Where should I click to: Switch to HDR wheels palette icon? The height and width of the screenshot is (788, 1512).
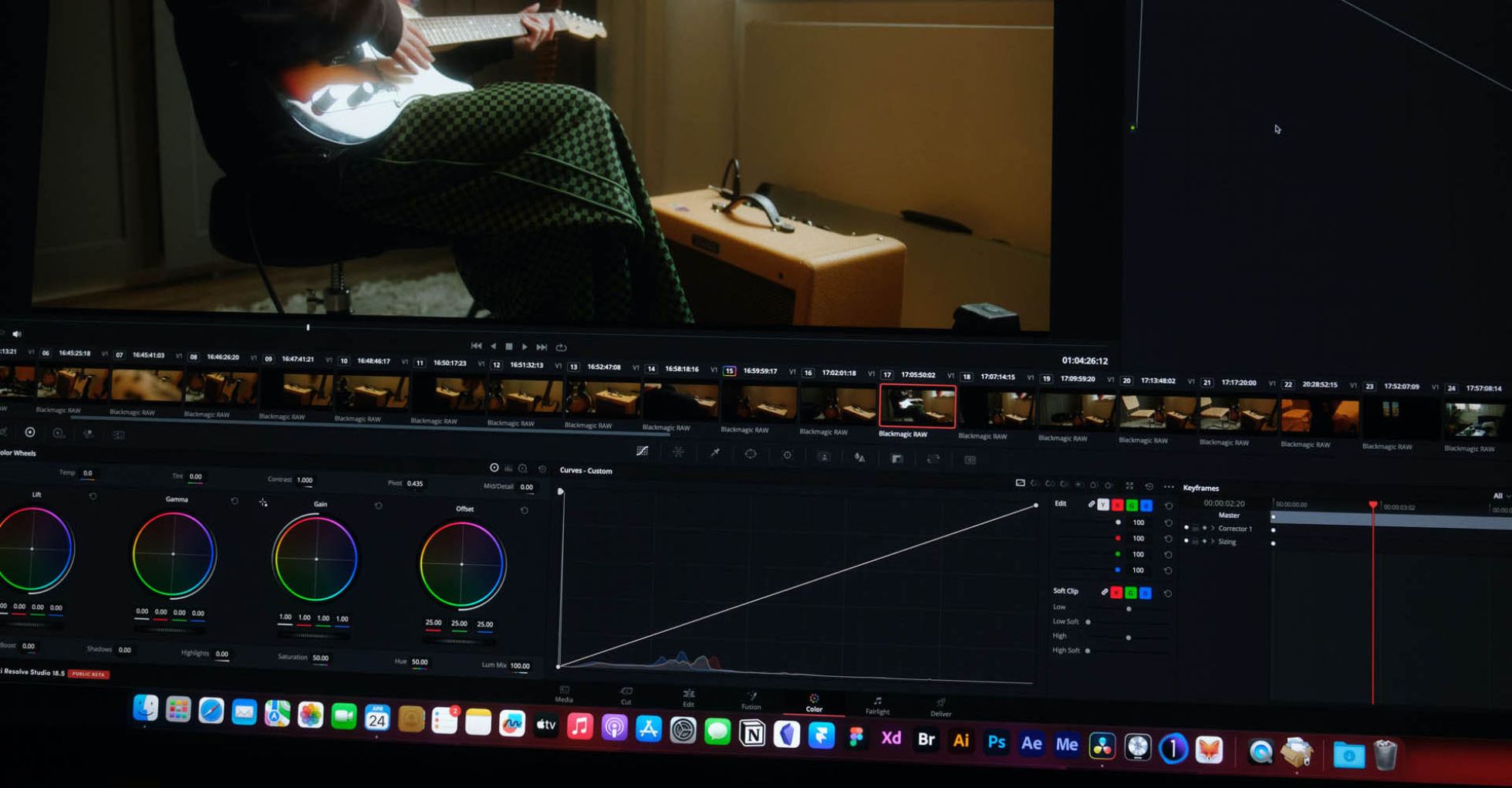click(x=59, y=433)
